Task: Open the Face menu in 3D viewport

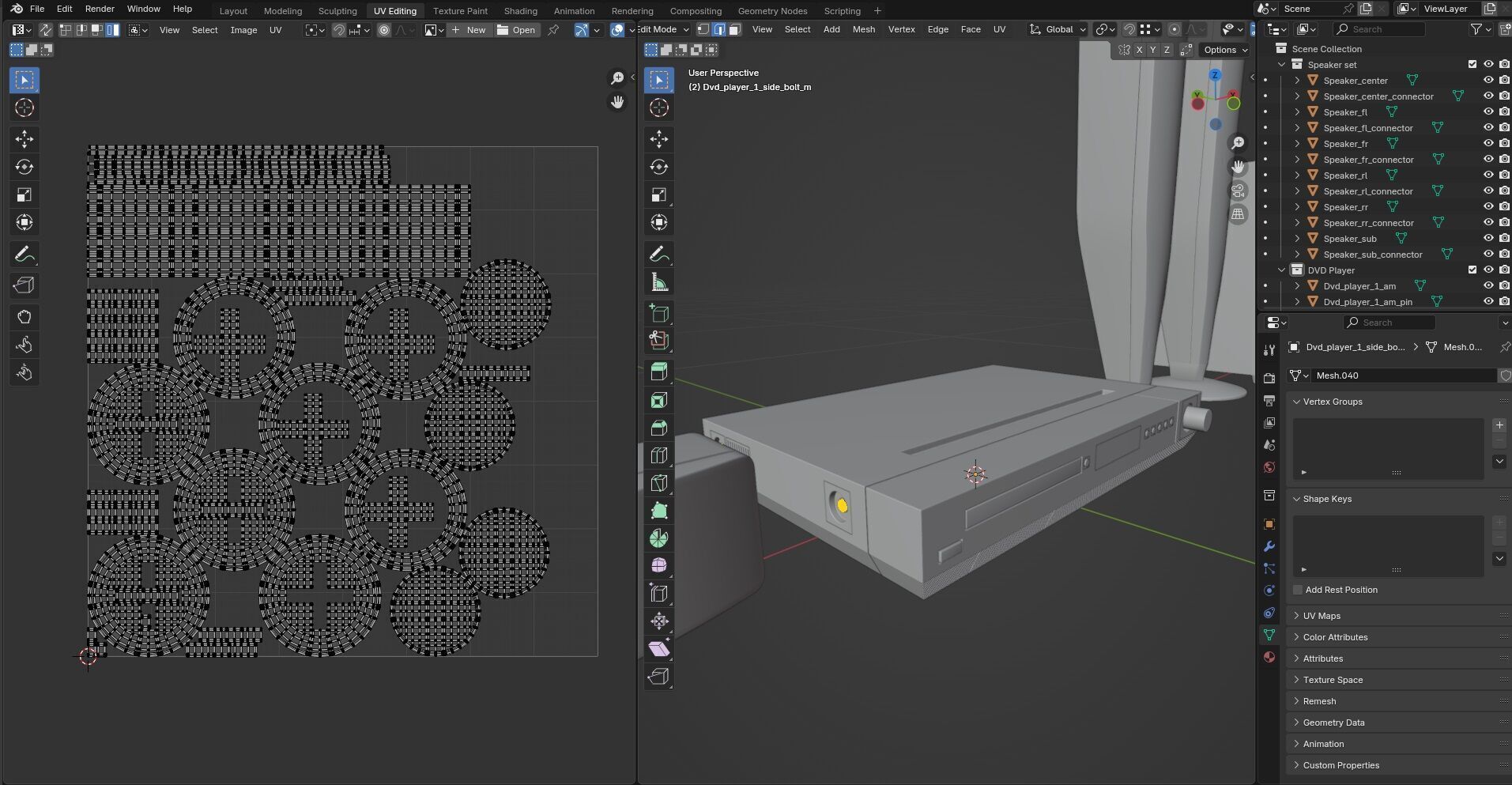Action: pos(971,29)
